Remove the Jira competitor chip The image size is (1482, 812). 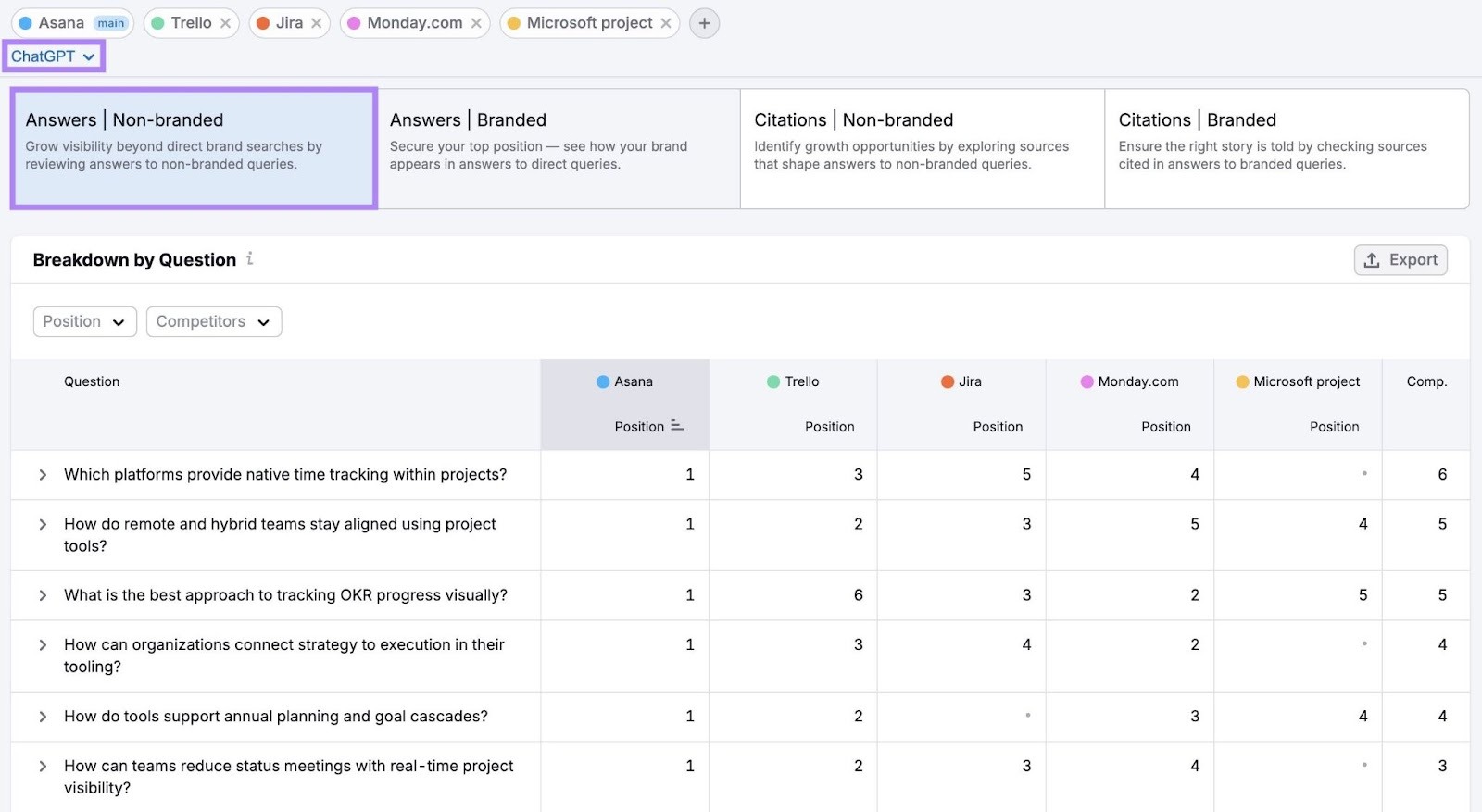click(317, 23)
